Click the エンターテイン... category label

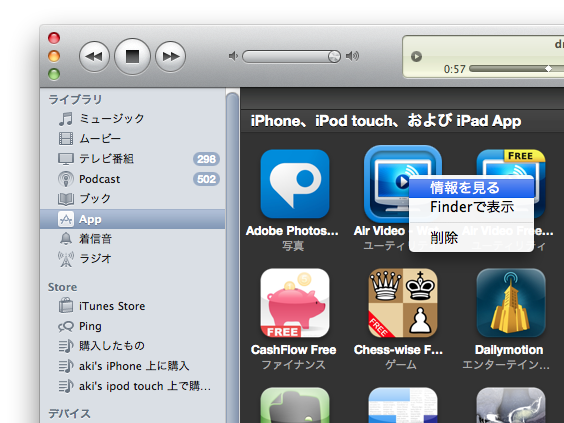click(506, 365)
